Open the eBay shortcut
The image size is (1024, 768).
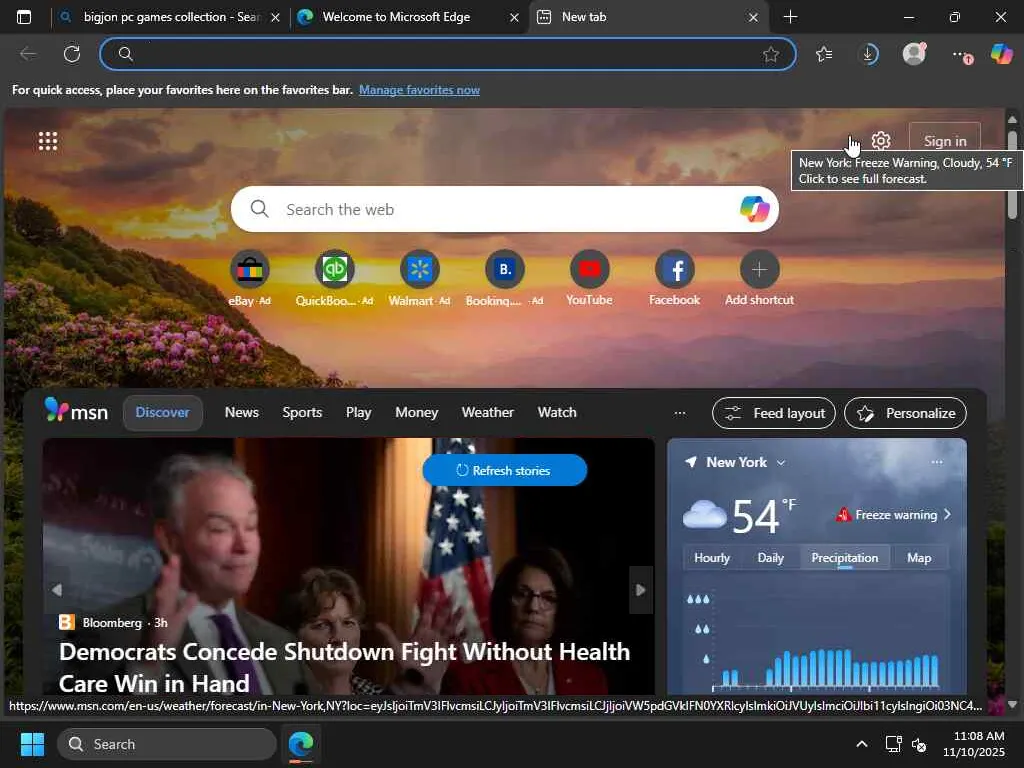click(x=249, y=269)
